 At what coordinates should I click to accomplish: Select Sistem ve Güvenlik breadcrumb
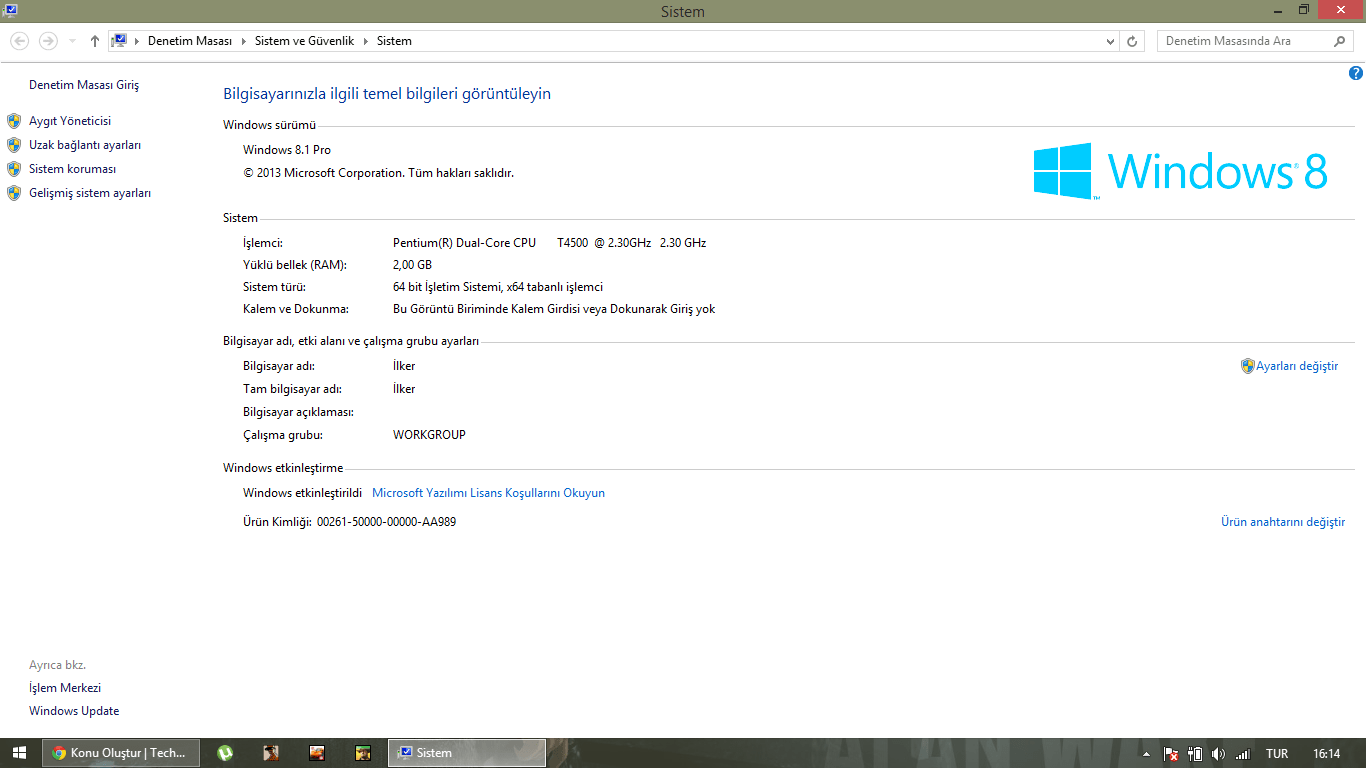[x=304, y=41]
